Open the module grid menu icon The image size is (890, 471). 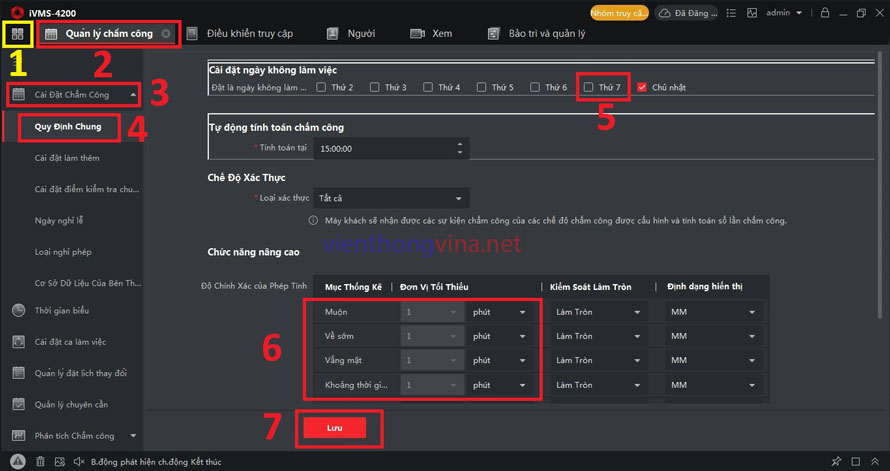pos(17,34)
